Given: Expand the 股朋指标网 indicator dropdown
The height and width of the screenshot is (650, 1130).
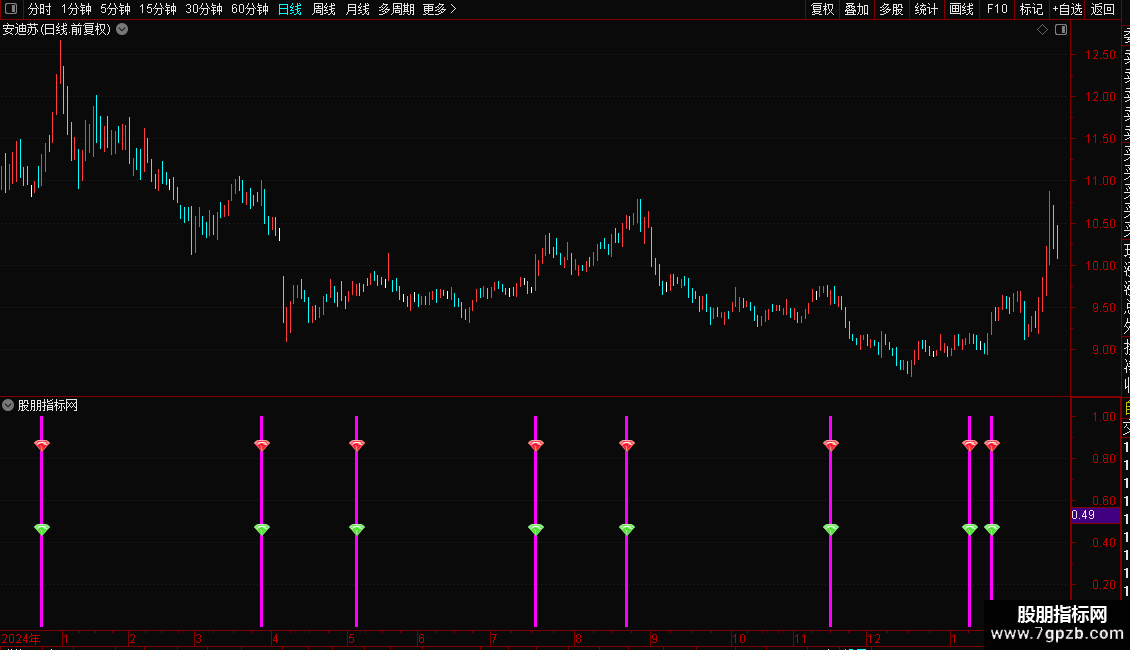Looking at the screenshot, I should point(8,405).
